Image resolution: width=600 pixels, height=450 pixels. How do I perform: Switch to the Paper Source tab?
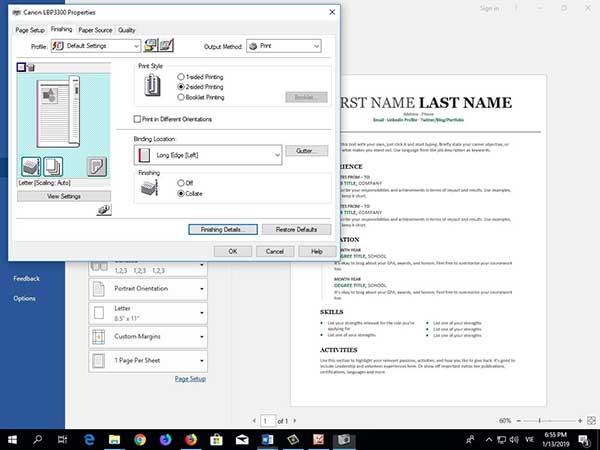(x=95, y=30)
